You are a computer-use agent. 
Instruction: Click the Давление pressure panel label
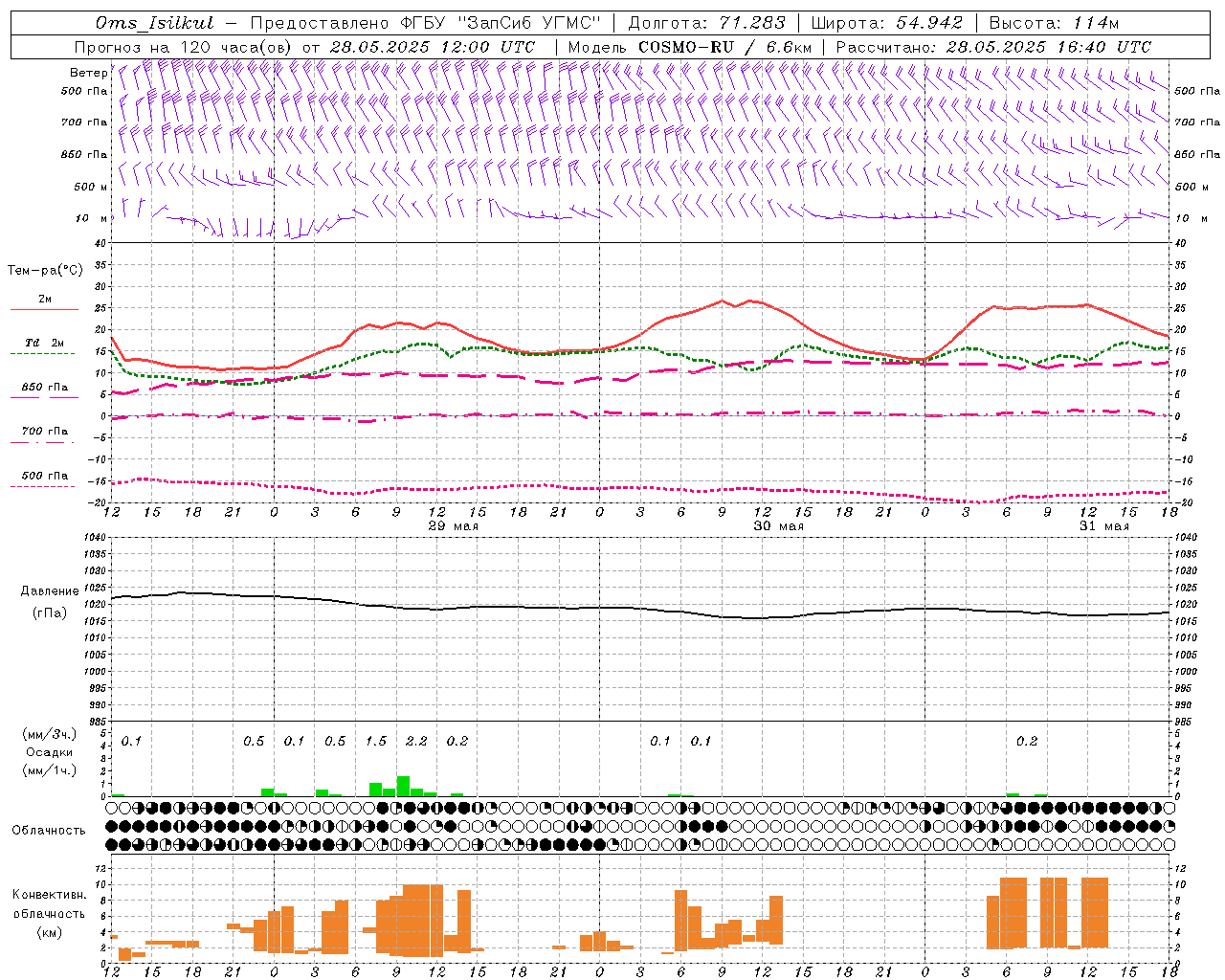tap(49, 591)
